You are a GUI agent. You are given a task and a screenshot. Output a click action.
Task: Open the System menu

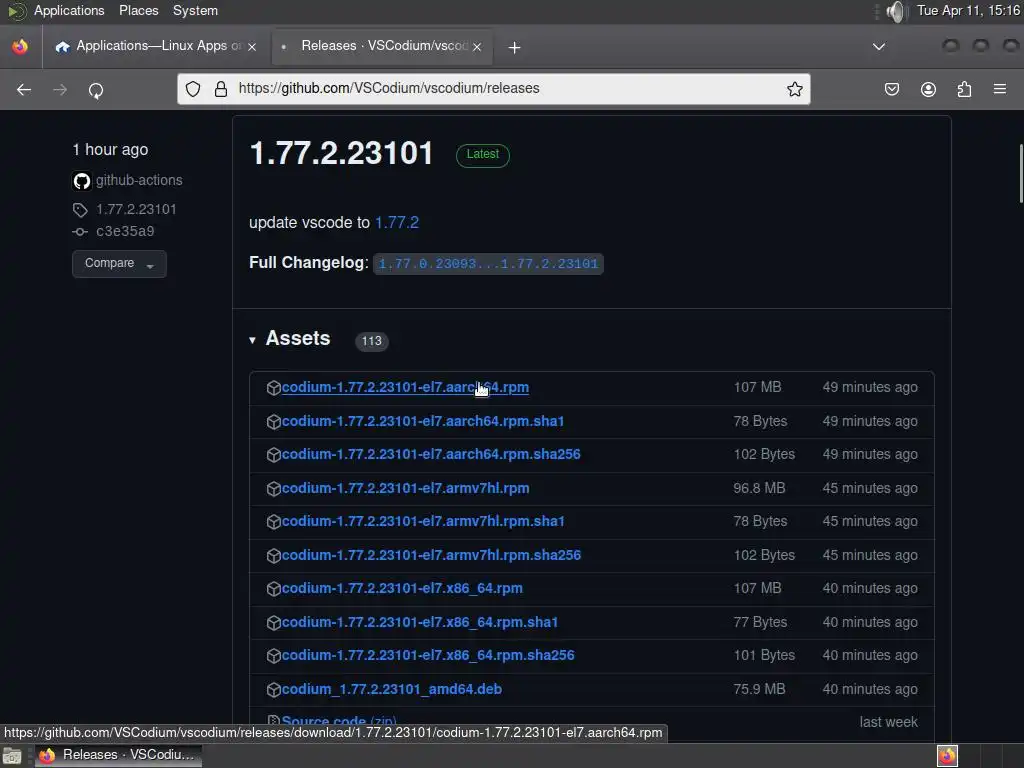[195, 11]
